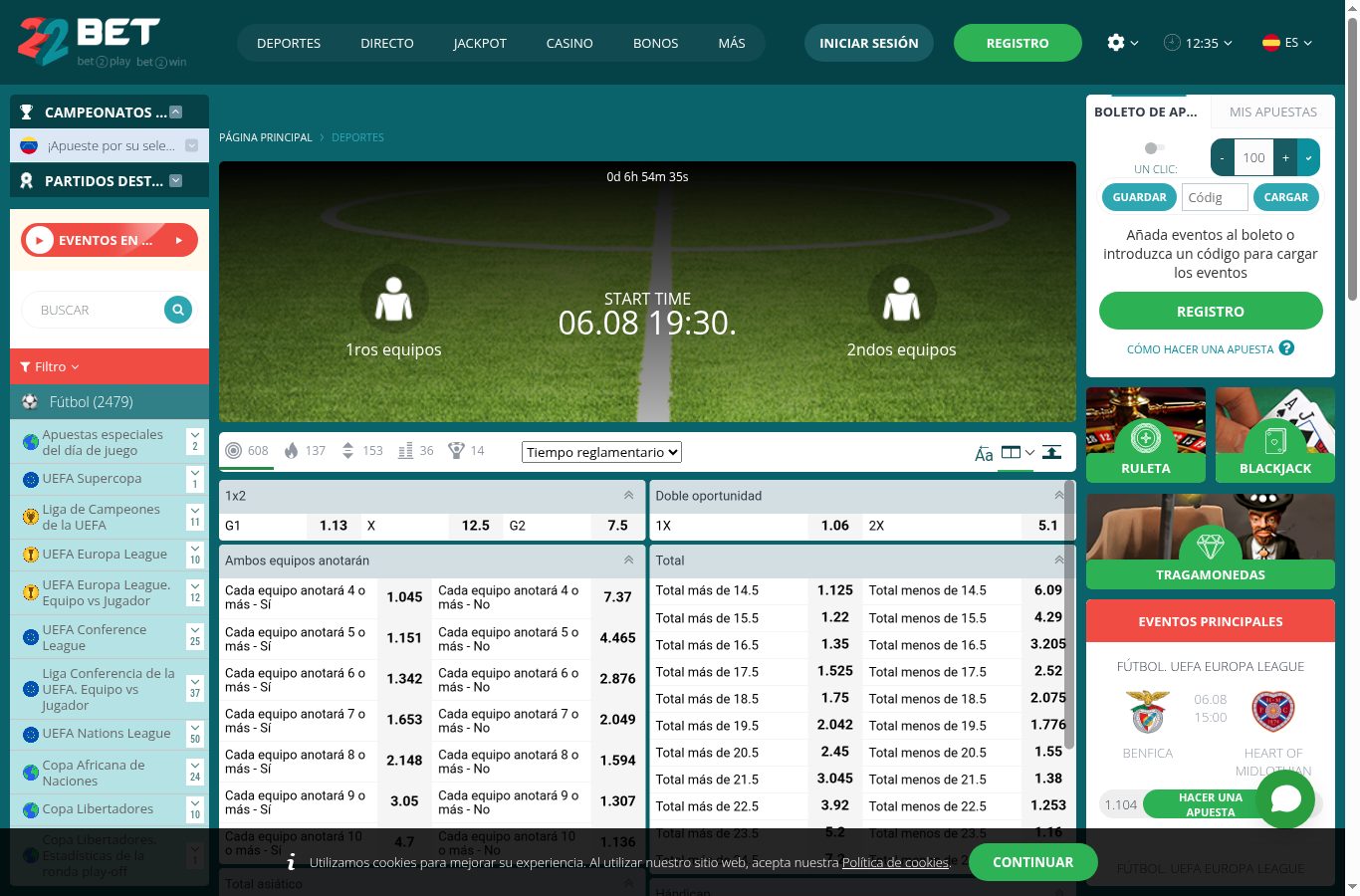Open the ES language selector
The image size is (1360, 896).
(1287, 43)
